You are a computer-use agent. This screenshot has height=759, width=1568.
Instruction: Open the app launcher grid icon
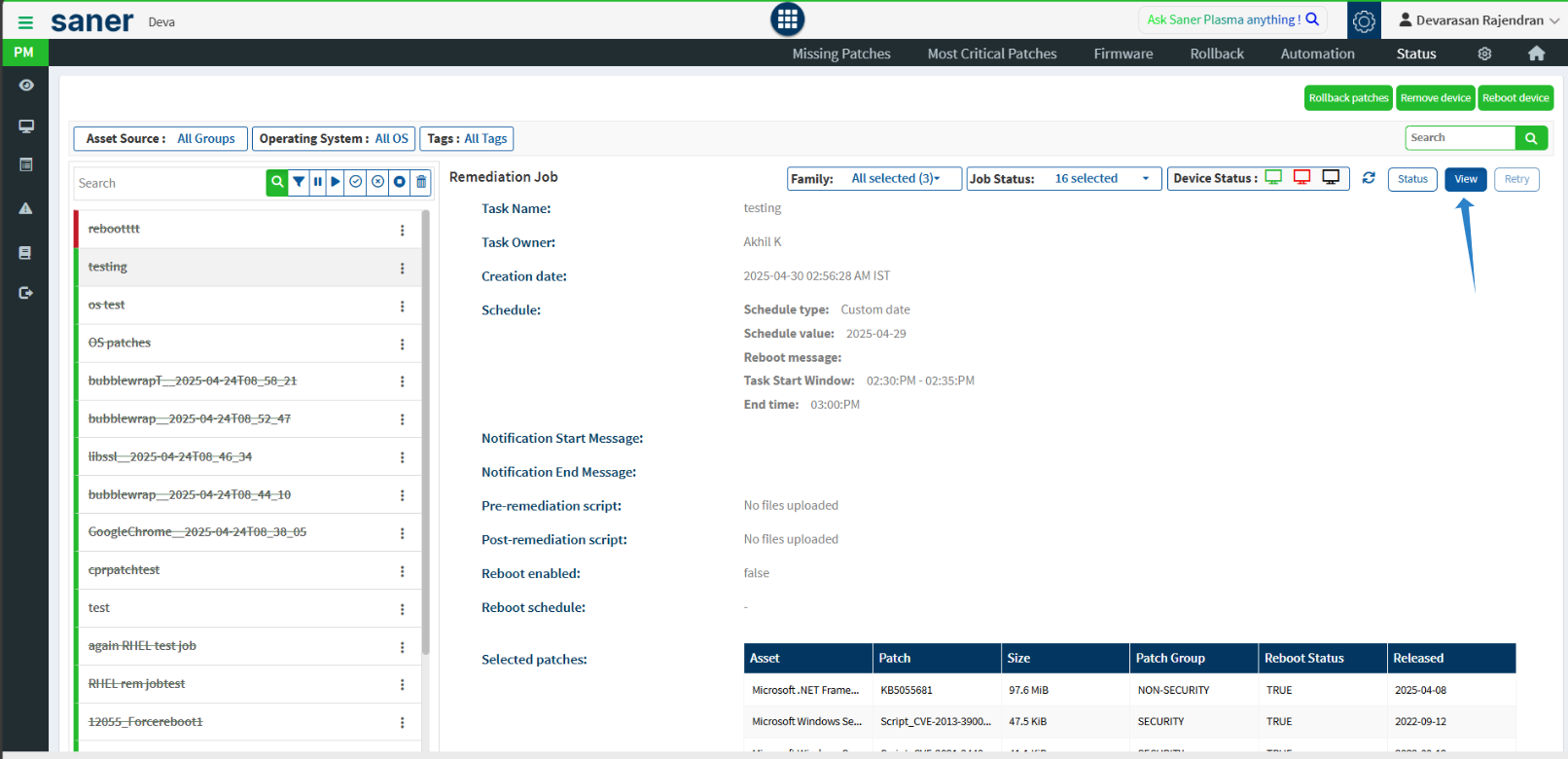787,18
